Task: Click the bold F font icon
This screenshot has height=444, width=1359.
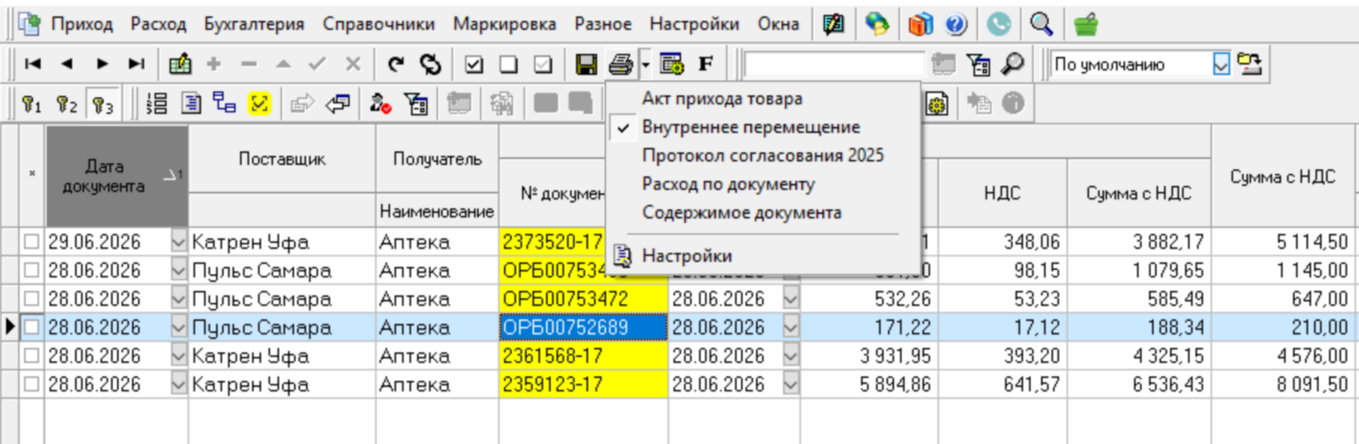Action: [x=705, y=64]
